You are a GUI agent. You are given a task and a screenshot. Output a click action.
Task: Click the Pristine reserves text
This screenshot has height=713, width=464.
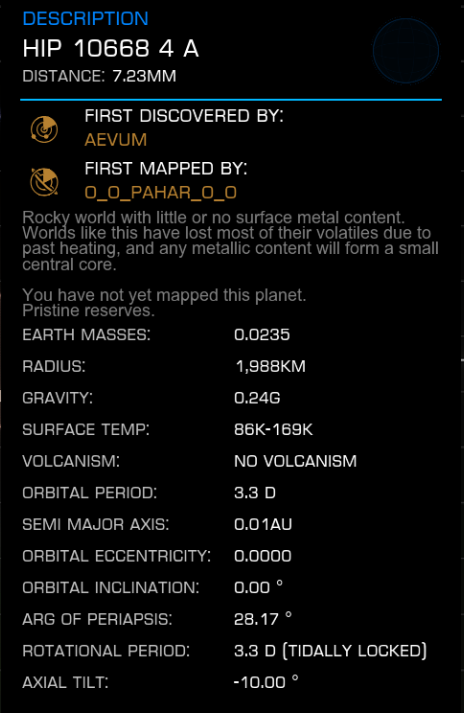point(89,311)
